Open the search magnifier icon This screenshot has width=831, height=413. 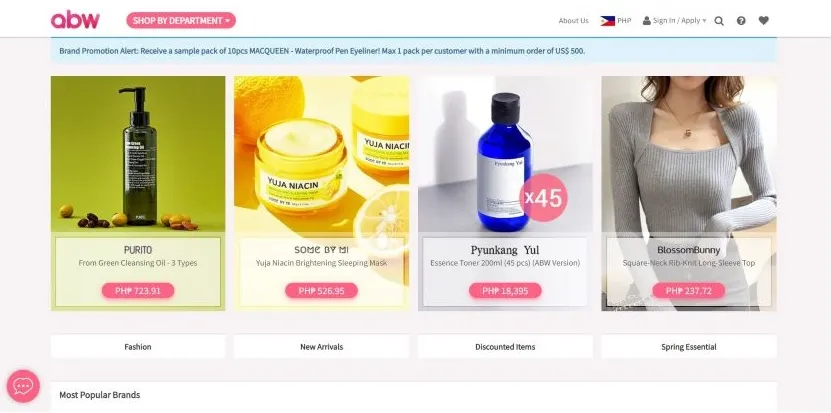719,21
